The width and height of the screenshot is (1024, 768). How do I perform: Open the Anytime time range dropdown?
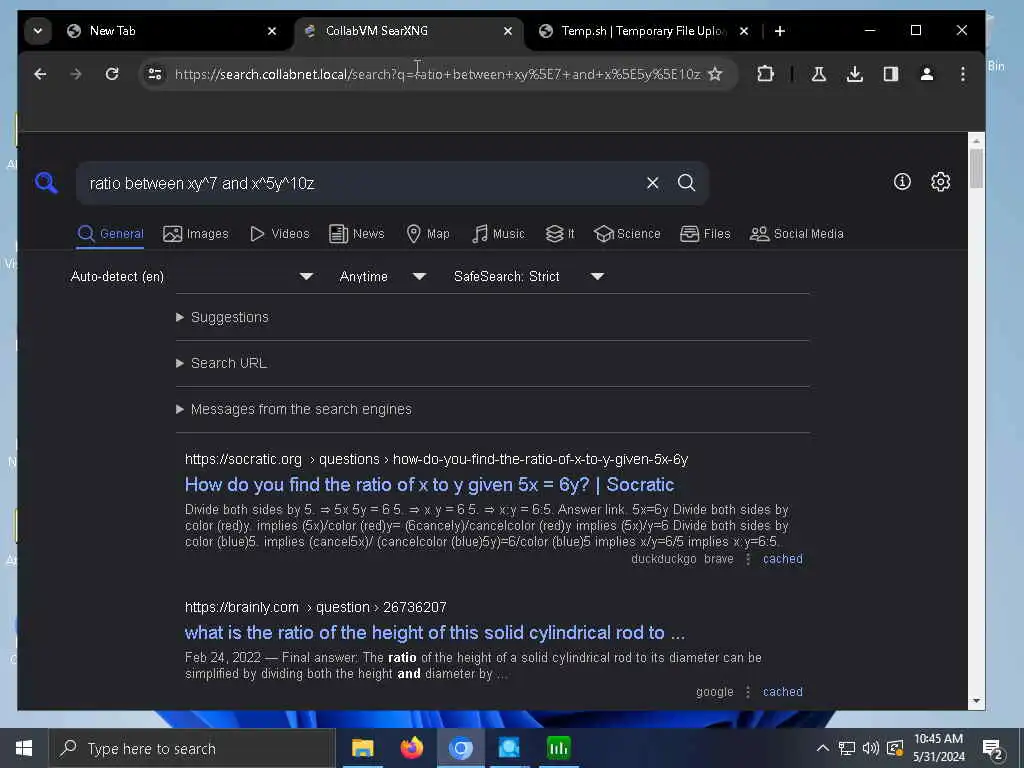[383, 277]
